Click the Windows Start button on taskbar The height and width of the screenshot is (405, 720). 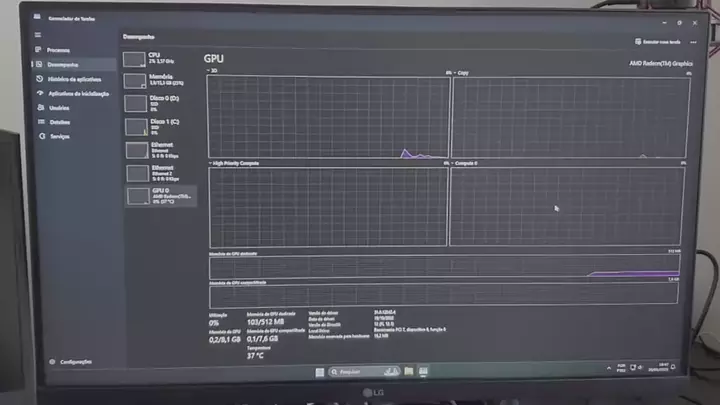(320, 371)
